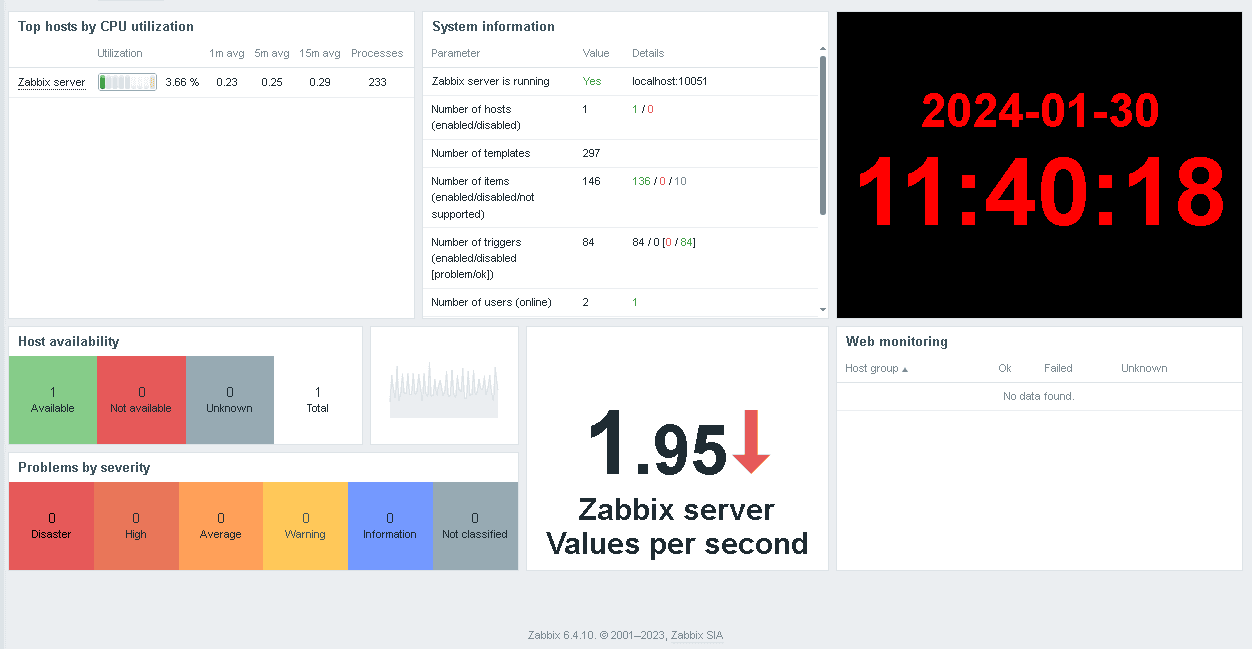This screenshot has height=649, width=1253.
Task: Click the System information widget title
Action: [x=493, y=26]
